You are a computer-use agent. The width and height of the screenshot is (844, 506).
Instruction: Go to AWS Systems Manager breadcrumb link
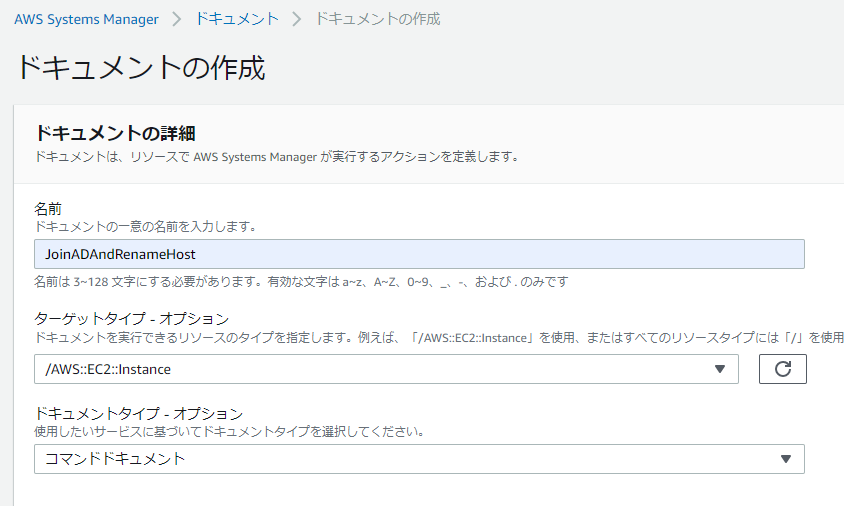pyautogui.click(x=86, y=19)
